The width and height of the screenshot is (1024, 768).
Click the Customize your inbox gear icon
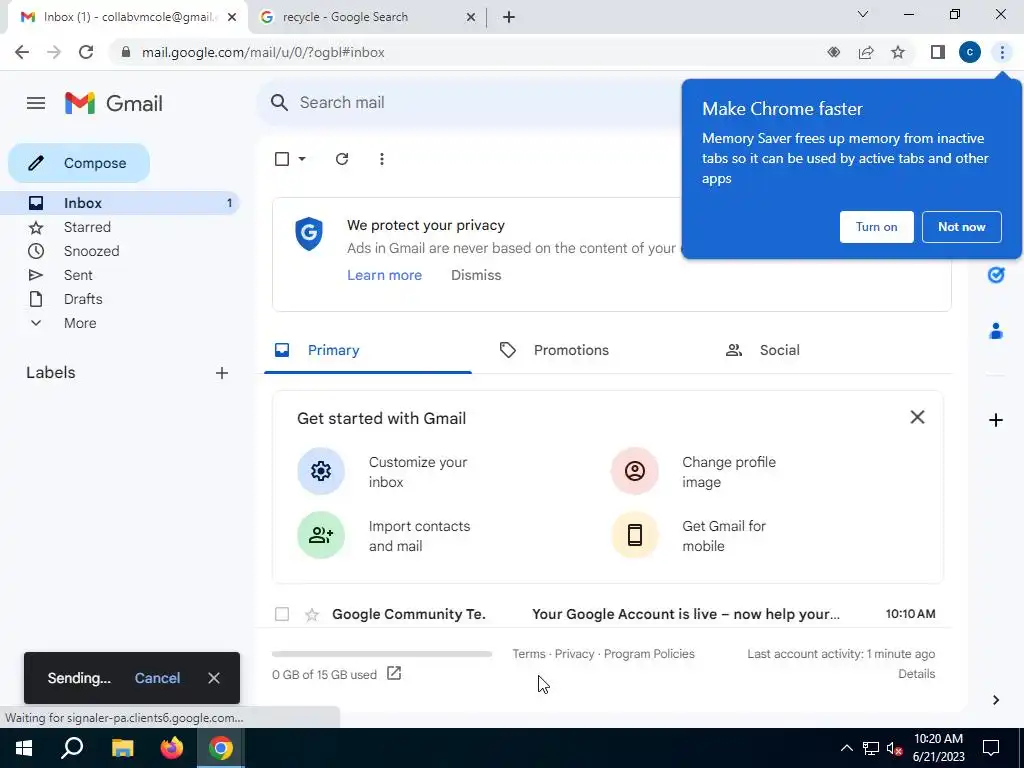coord(321,472)
